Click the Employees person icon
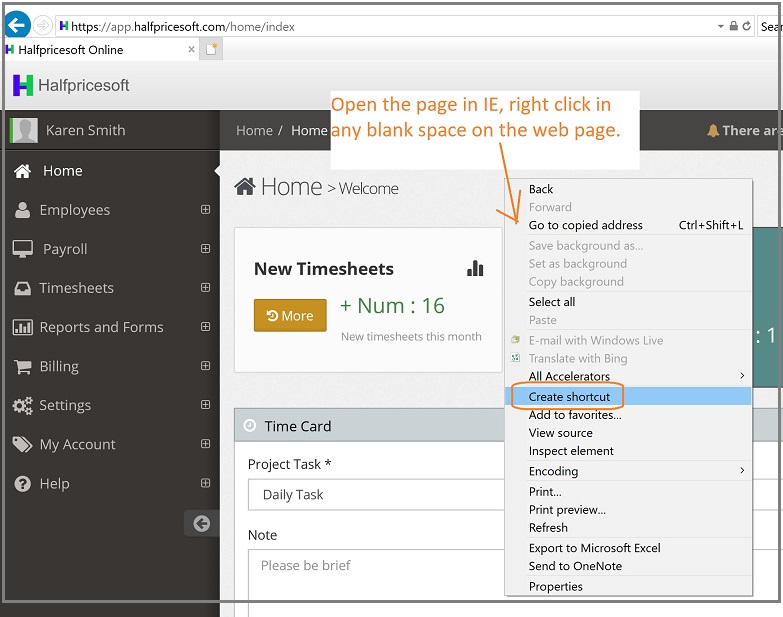The width and height of the screenshot is (783, 617). 22,210
